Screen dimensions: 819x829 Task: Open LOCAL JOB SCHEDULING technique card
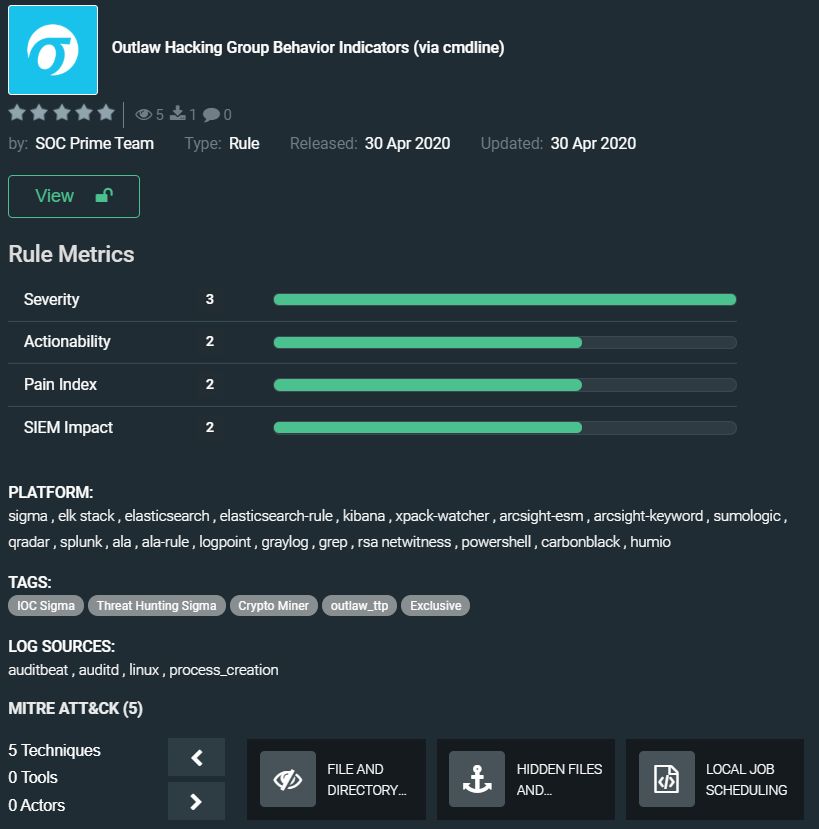(715, 779)
